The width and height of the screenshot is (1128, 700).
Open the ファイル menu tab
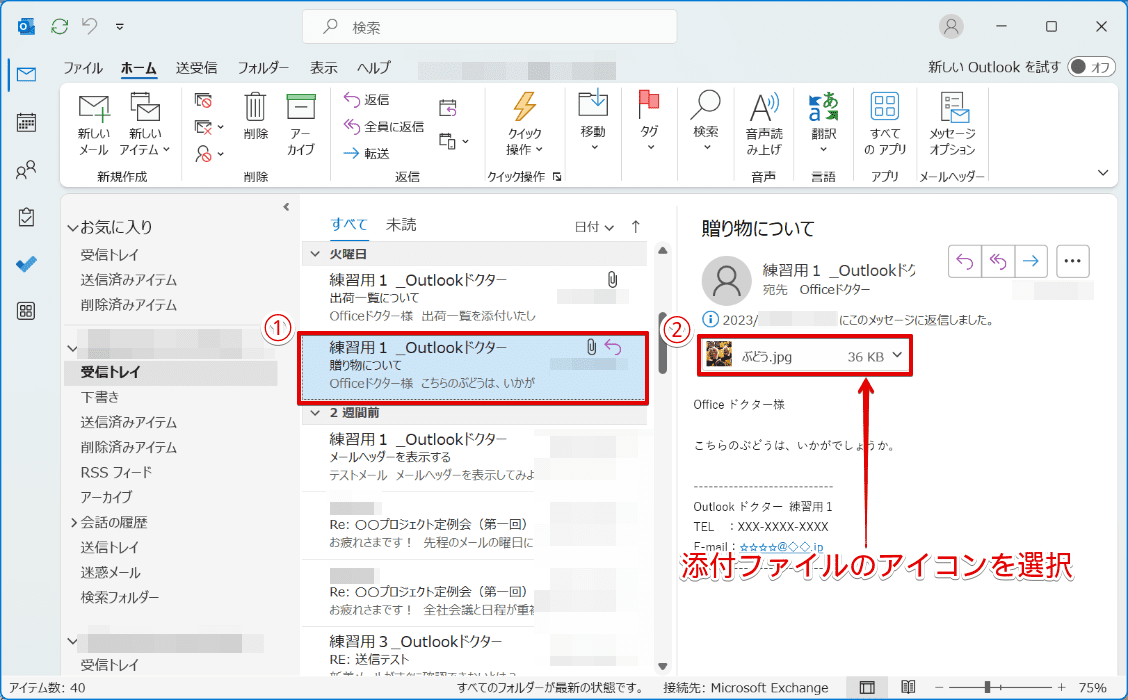83,68
